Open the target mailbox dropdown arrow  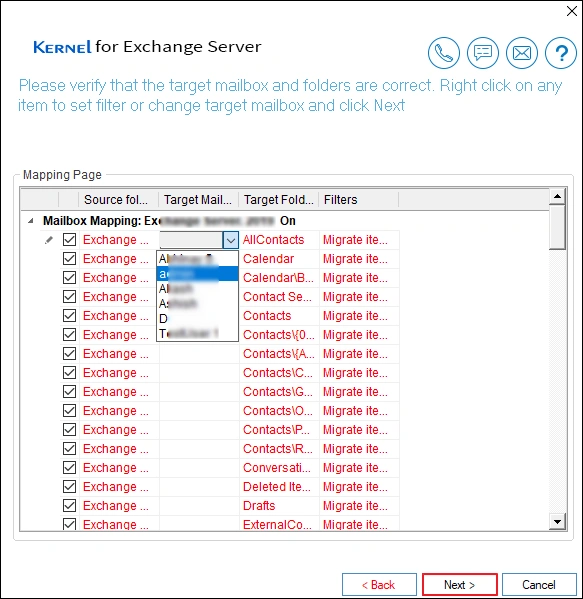pos(230,240)
